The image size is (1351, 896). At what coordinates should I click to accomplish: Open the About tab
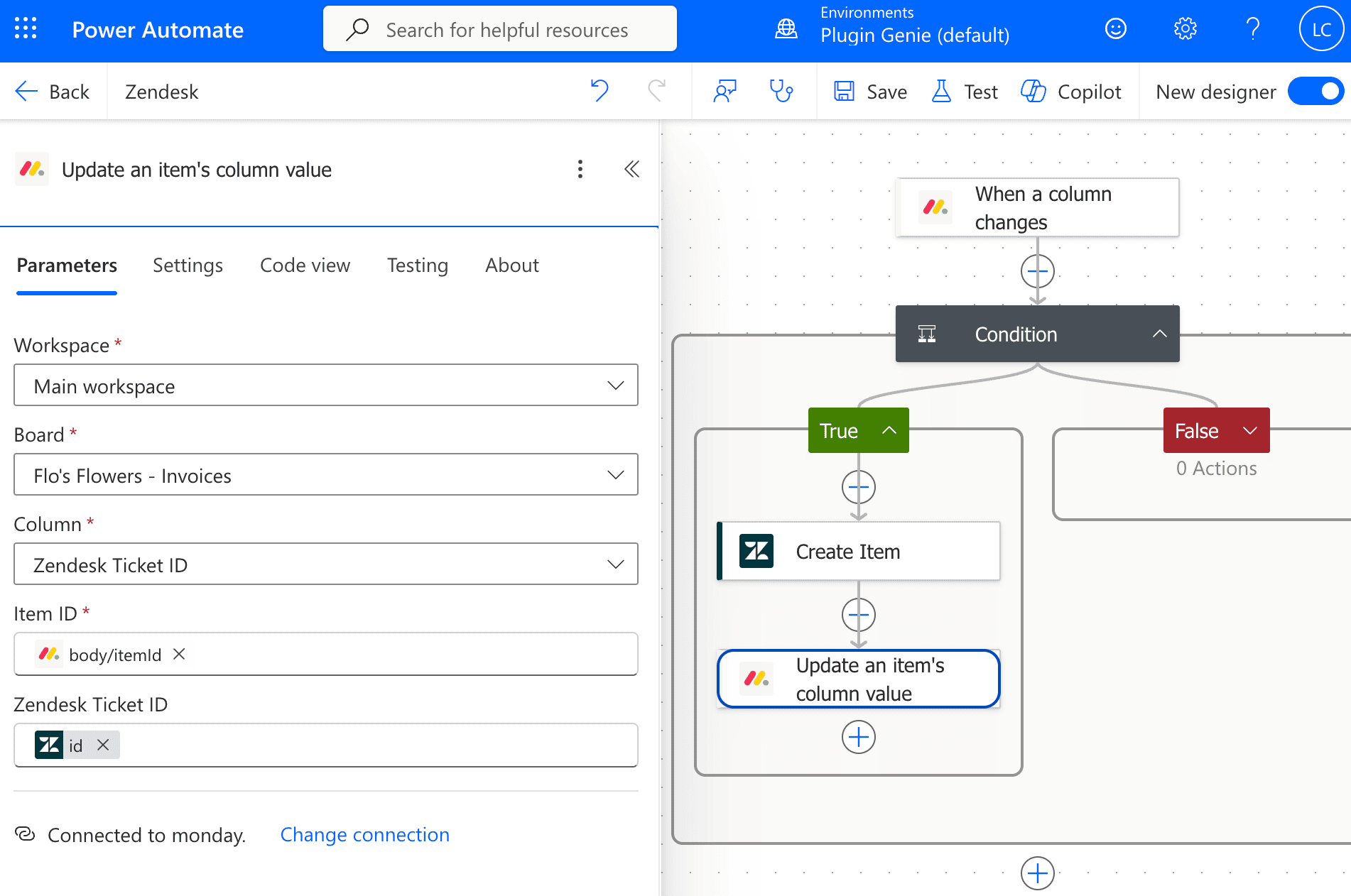[x=512, y=266]
